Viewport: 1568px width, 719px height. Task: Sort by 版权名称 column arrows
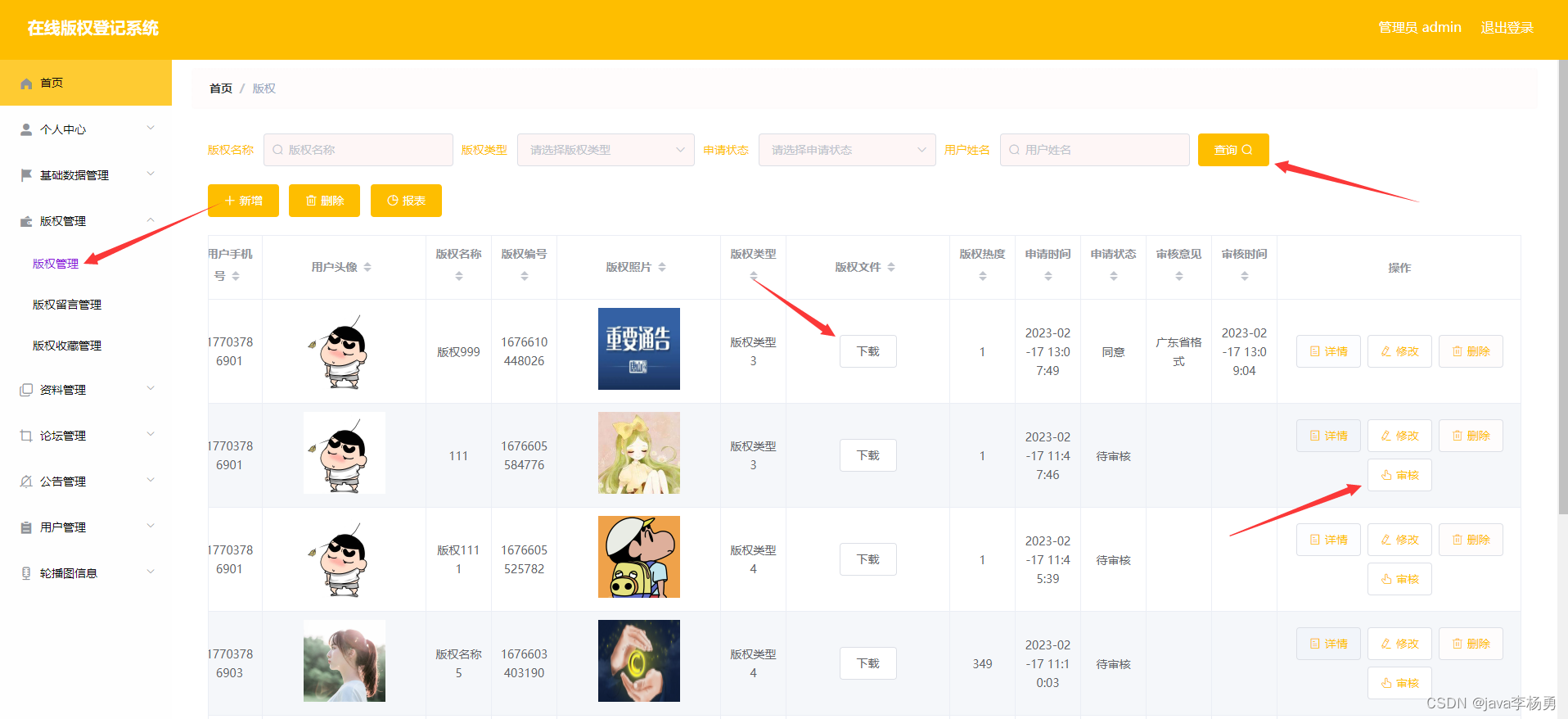click(x=459, y=276)
